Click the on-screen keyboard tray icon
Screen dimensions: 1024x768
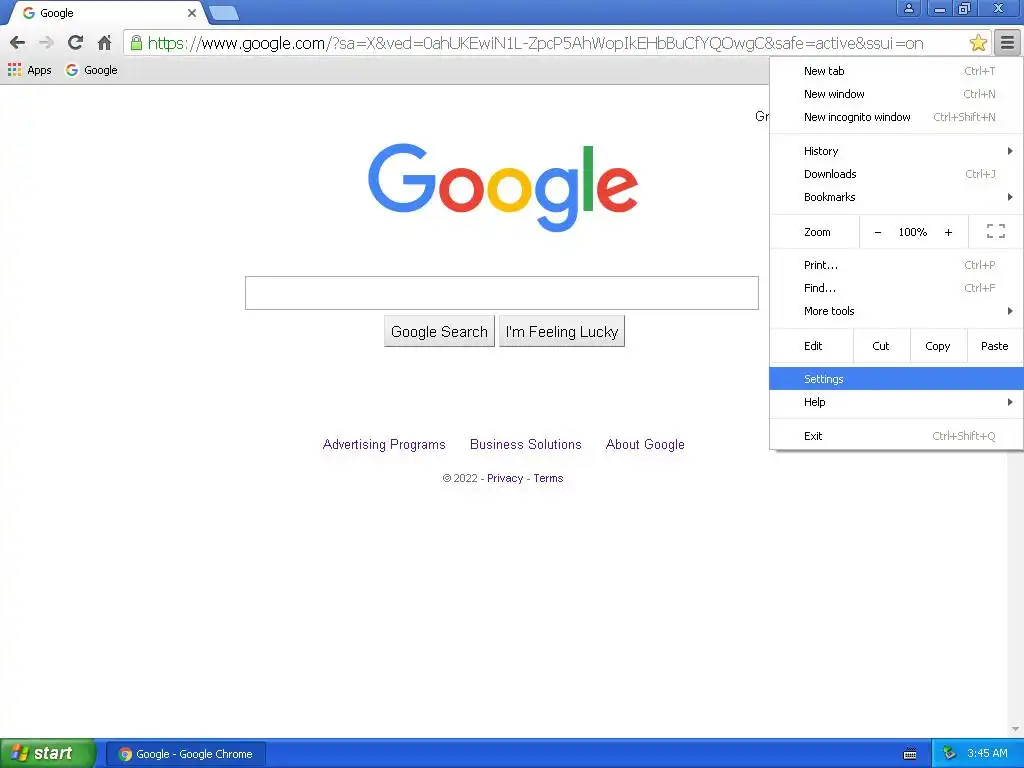(x=910, y=754)
